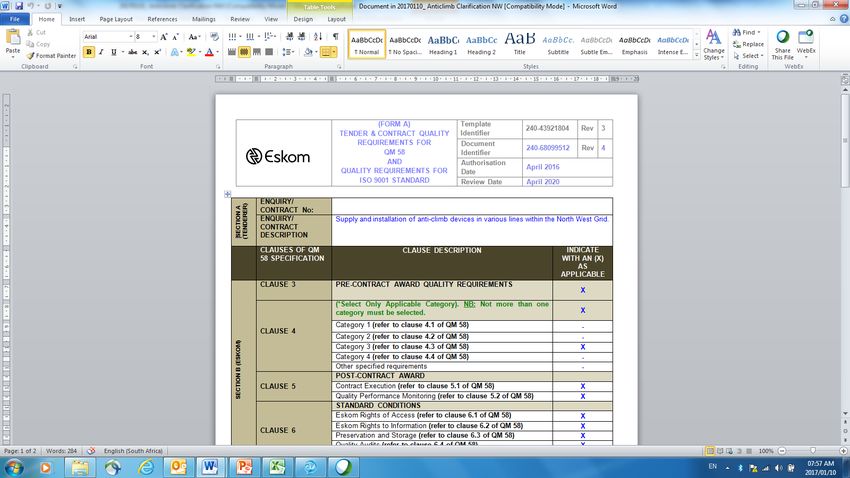Image resolution: width=850 pixels, height=478 pixels.
Task: Switch to Web Layout view
Action: 730,451
